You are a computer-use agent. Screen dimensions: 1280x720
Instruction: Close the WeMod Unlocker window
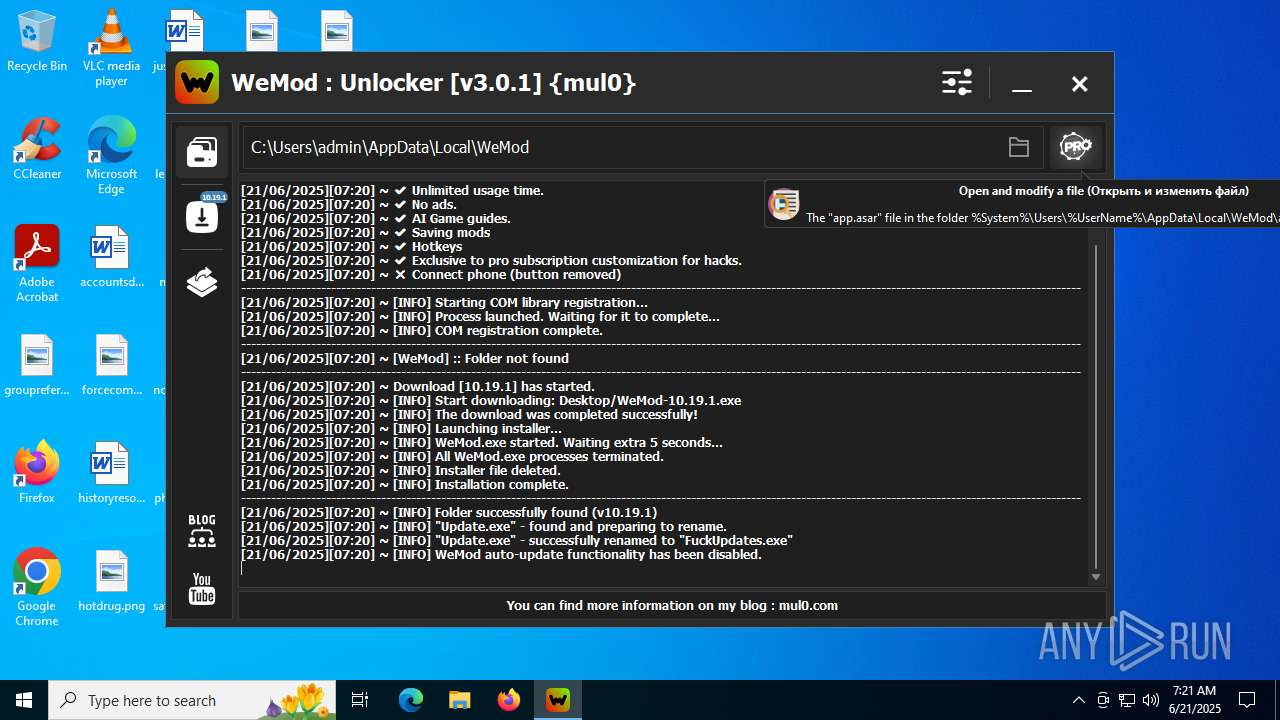pyautogui.click(x=1079, y=84)
